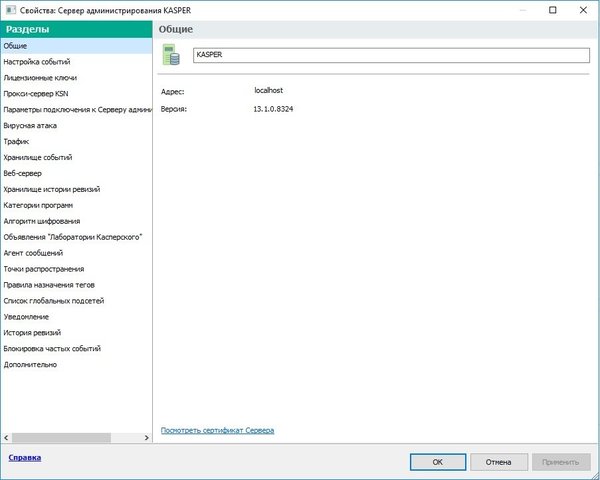Select Точки распространения in the sidebar
Viewport: 600px width, 480px height.
tap(44, 269)
